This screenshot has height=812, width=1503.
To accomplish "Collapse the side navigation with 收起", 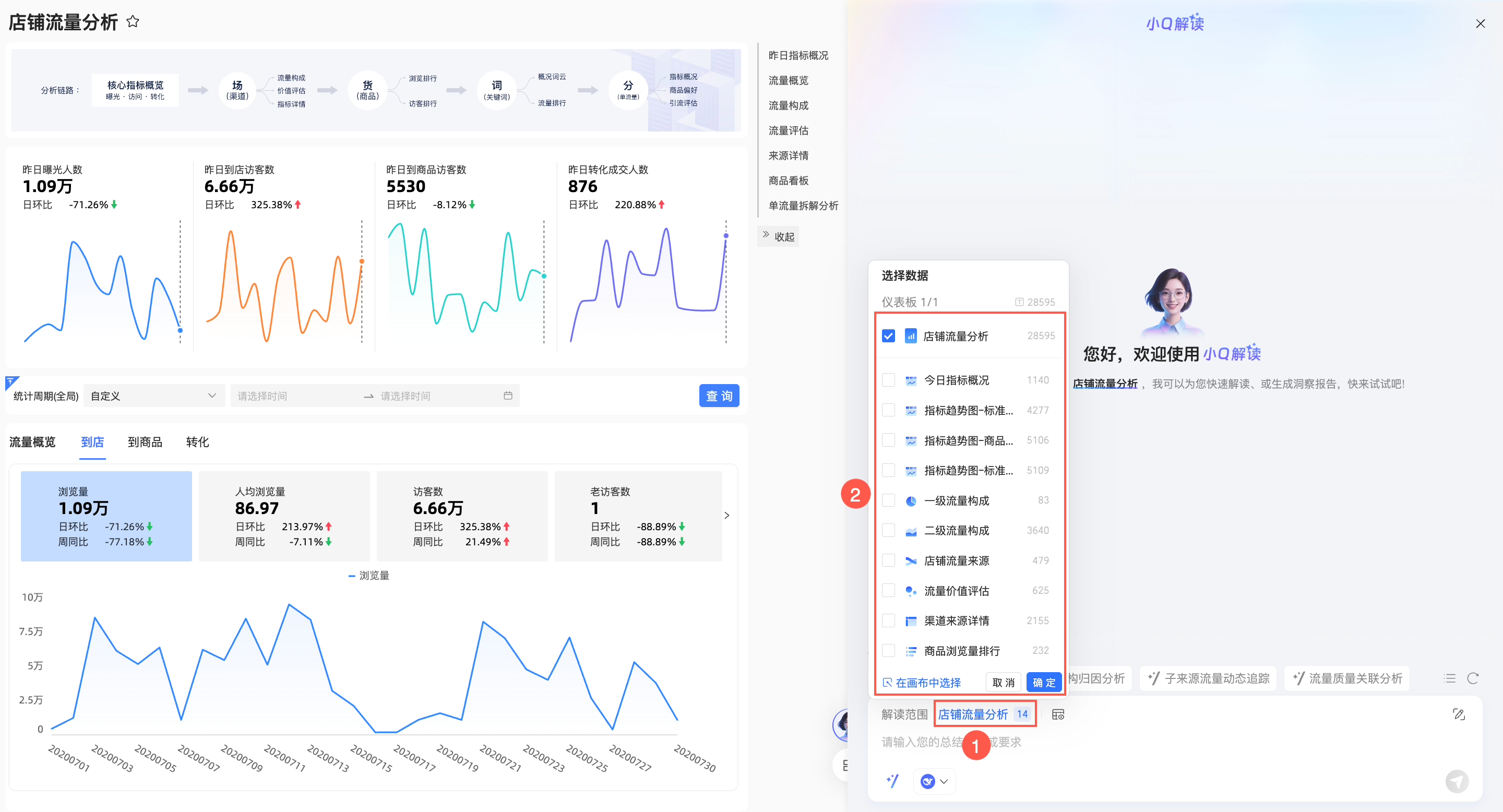I will coord(778,236).
